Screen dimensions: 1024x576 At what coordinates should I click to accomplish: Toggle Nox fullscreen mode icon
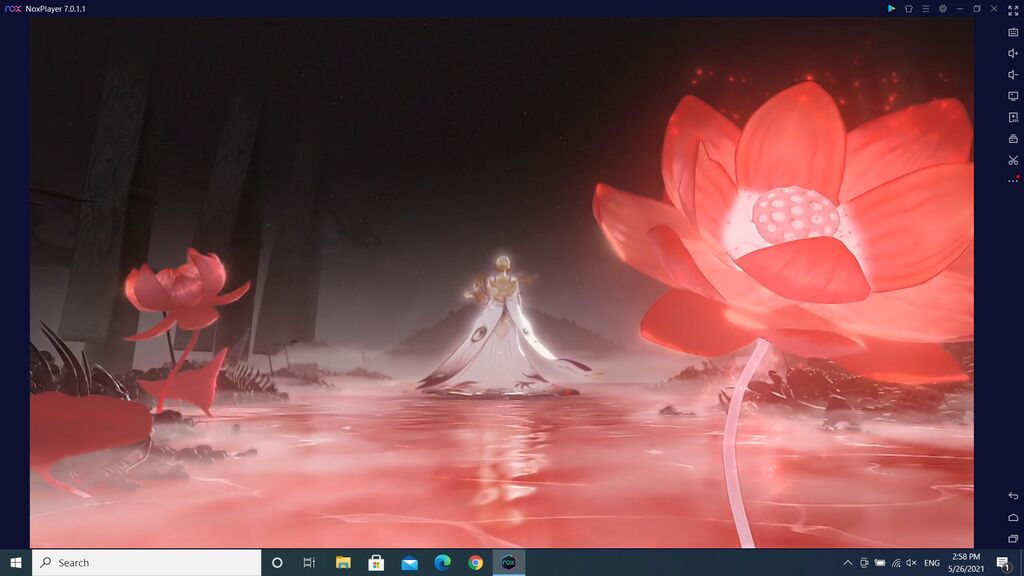[1013, 9]
